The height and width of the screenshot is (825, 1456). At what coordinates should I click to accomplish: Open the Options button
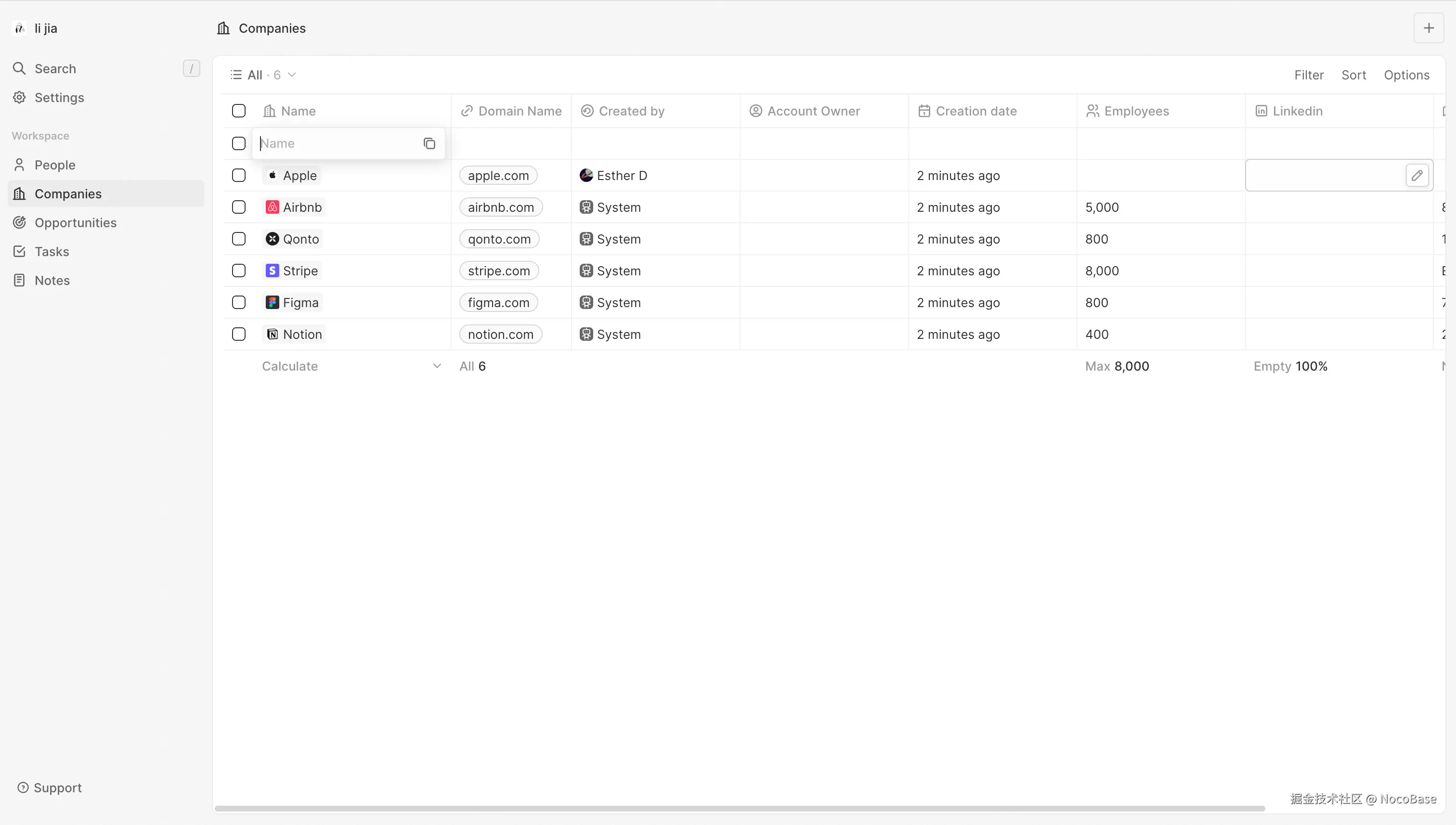click(1406, 75)
